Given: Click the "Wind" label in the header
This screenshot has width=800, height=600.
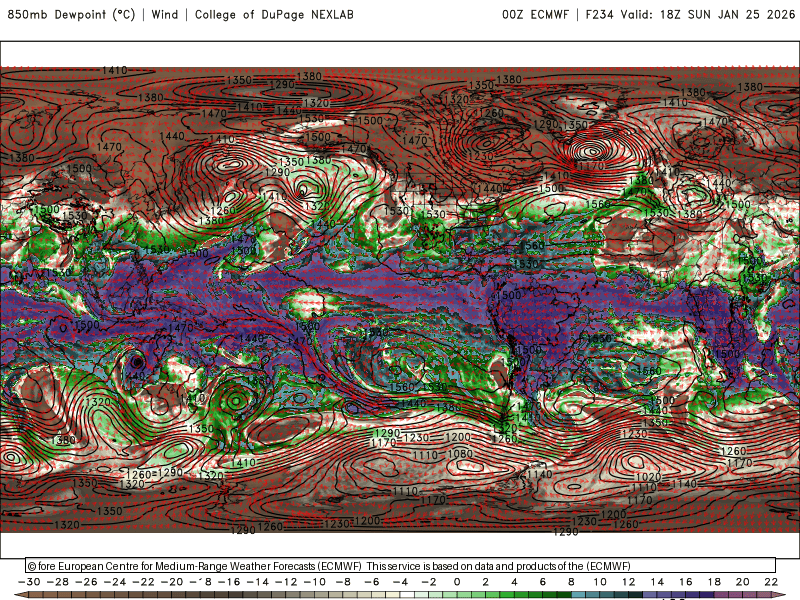Looking at the screenshot, I should click(x=165, y=14).
